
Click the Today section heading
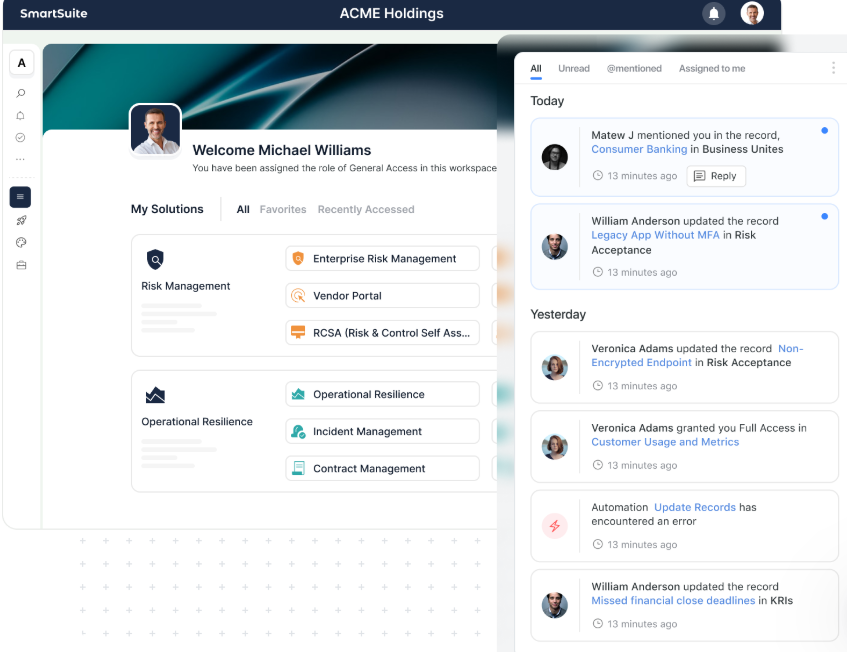tap(547, 101)
